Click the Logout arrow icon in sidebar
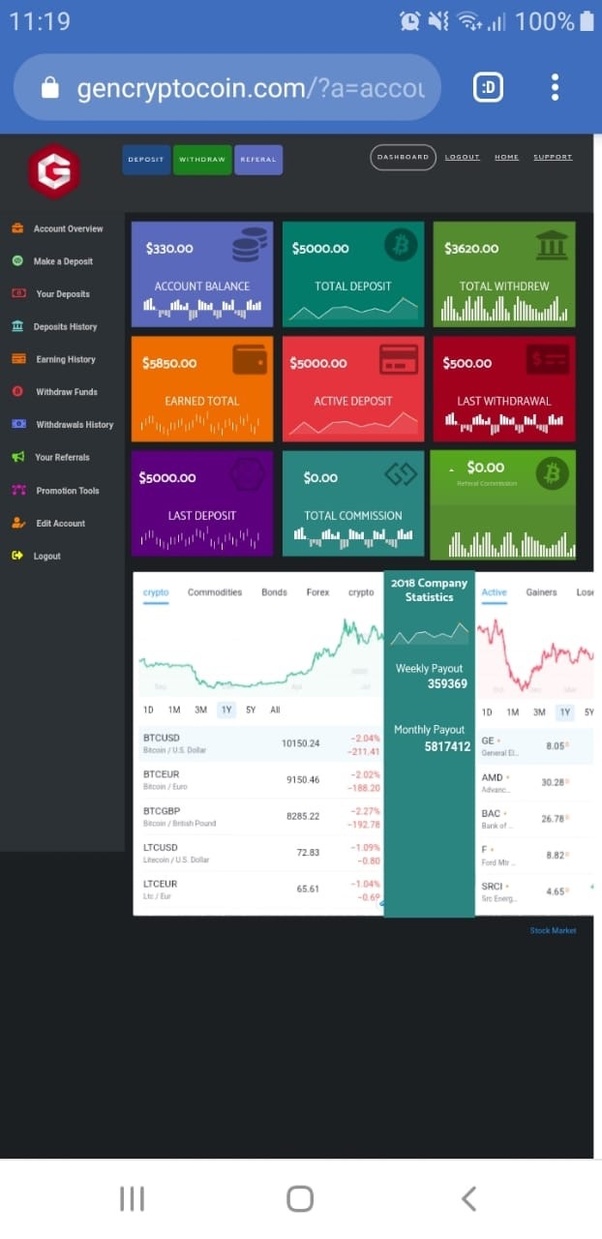The image size is (602, 1239). tap(18, 556)
